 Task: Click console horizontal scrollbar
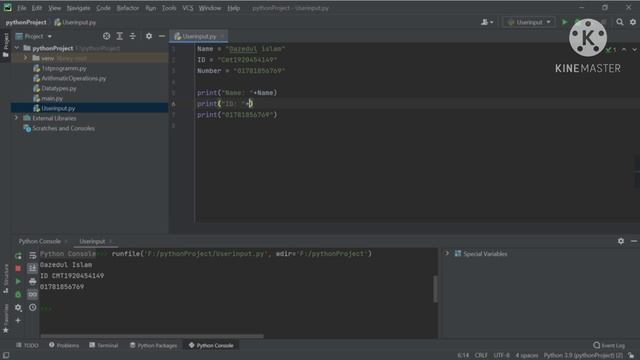(x=152, y=336)
